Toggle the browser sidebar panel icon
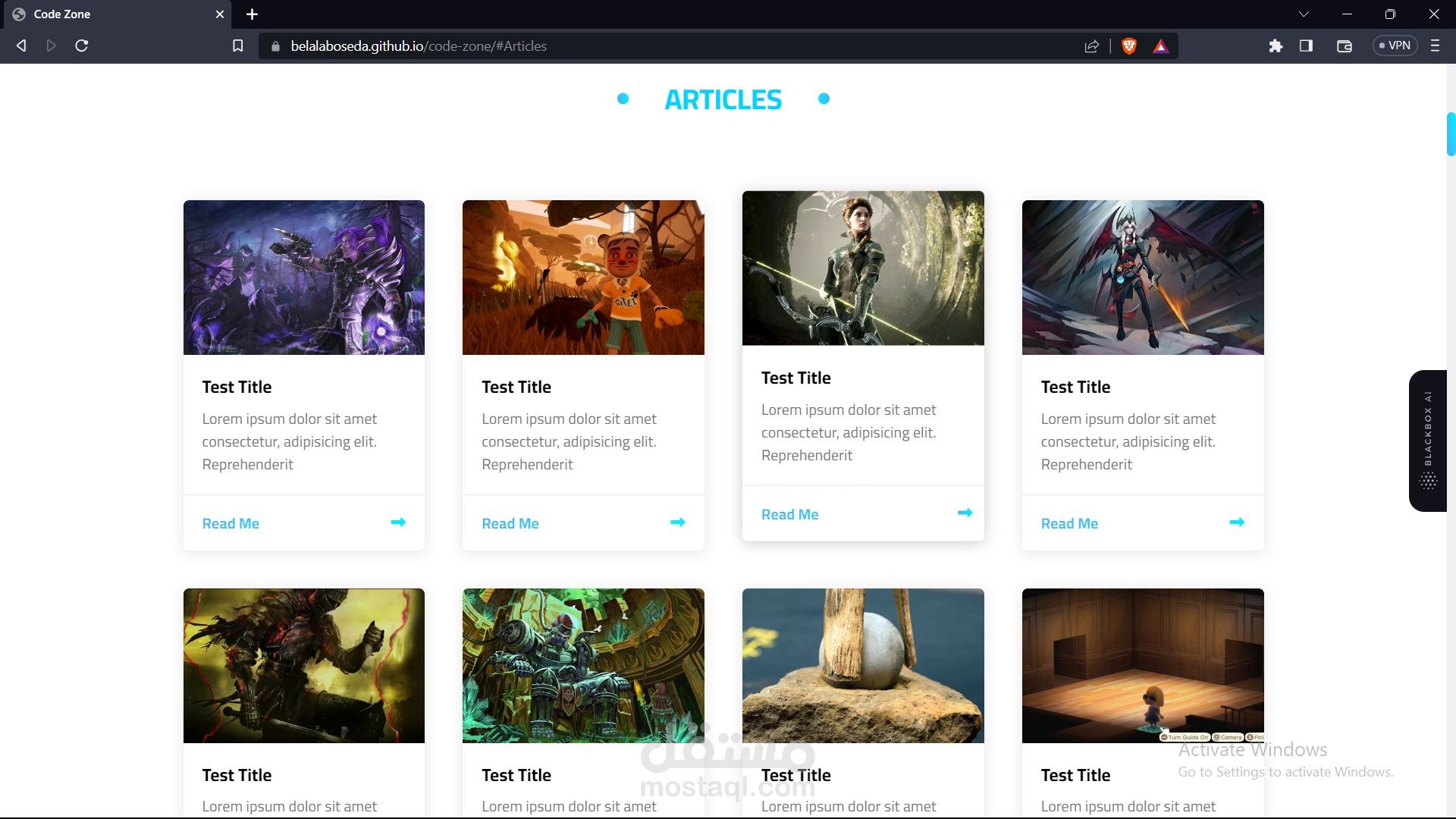Image resolution: width=1456 pixels, height=819 pixels. (x=1306, y=46)
